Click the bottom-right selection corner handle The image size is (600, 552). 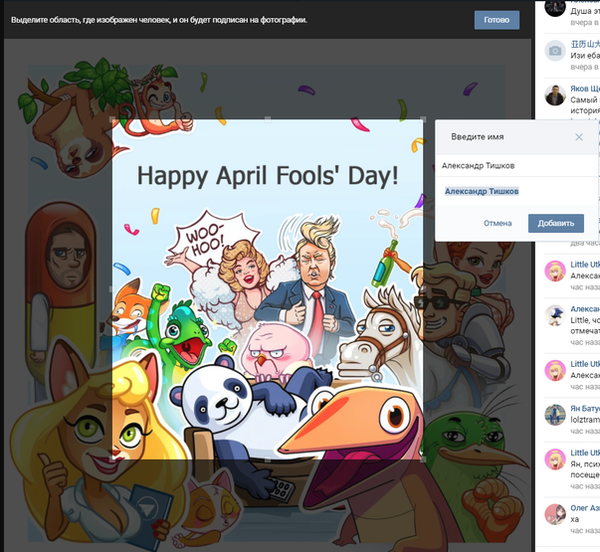tap(421, 457)
